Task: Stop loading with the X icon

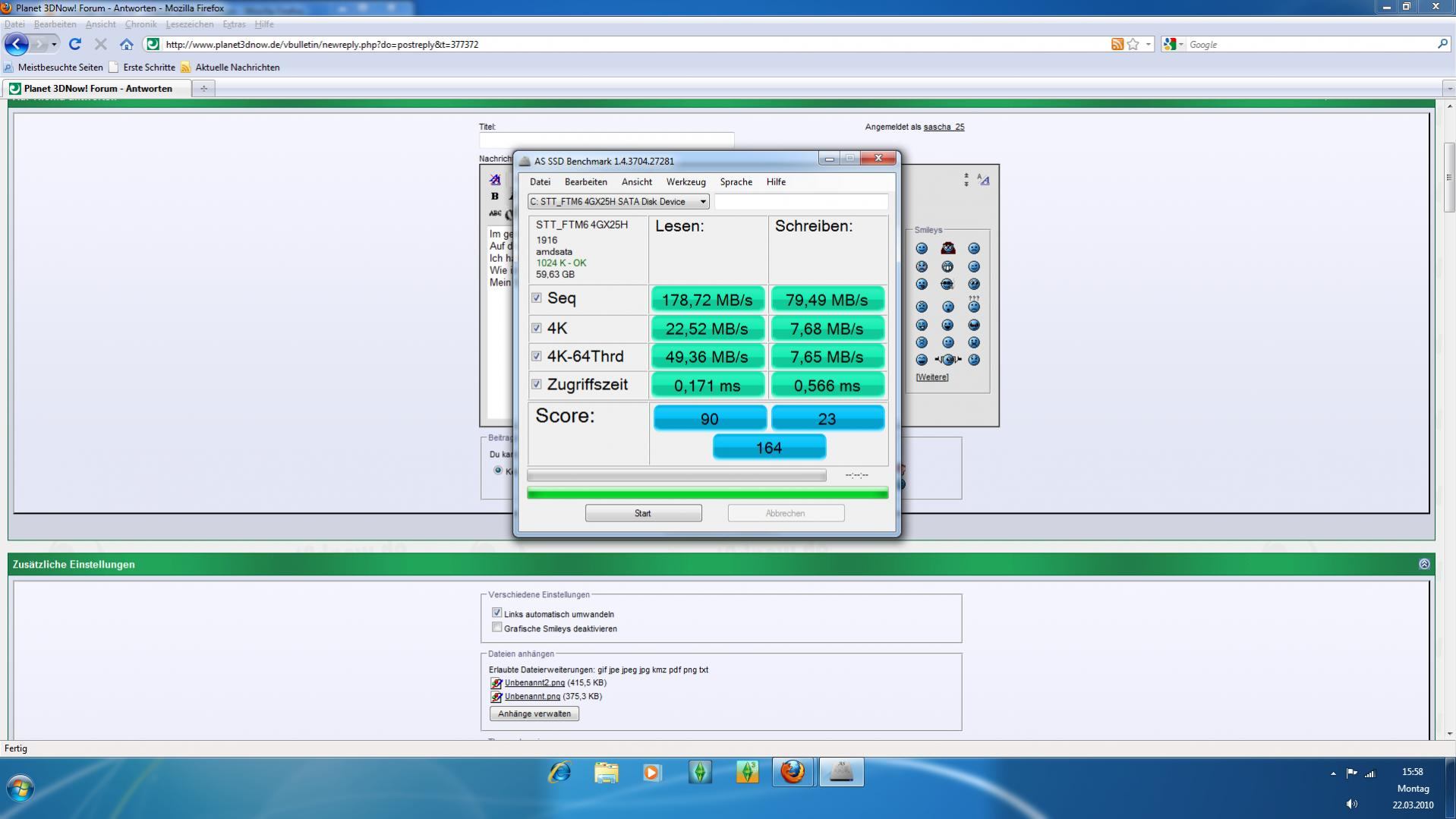Action: 100,44
